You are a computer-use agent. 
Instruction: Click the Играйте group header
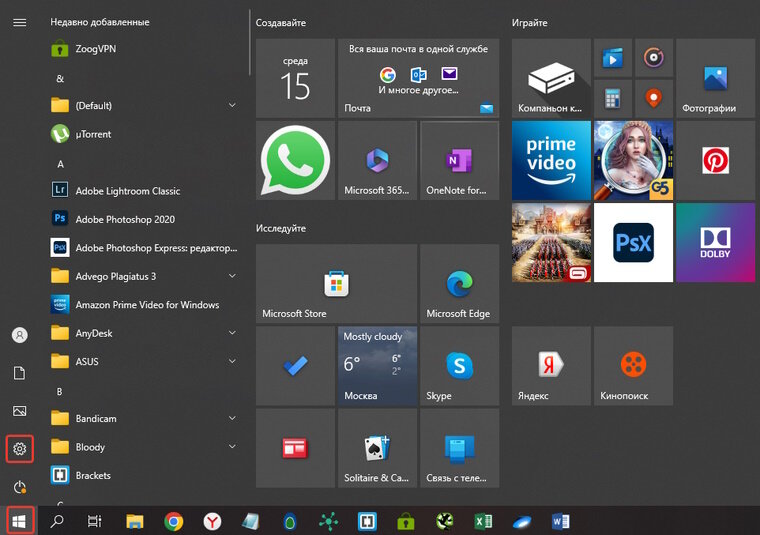pyautogui.click(x=529, y=23)
